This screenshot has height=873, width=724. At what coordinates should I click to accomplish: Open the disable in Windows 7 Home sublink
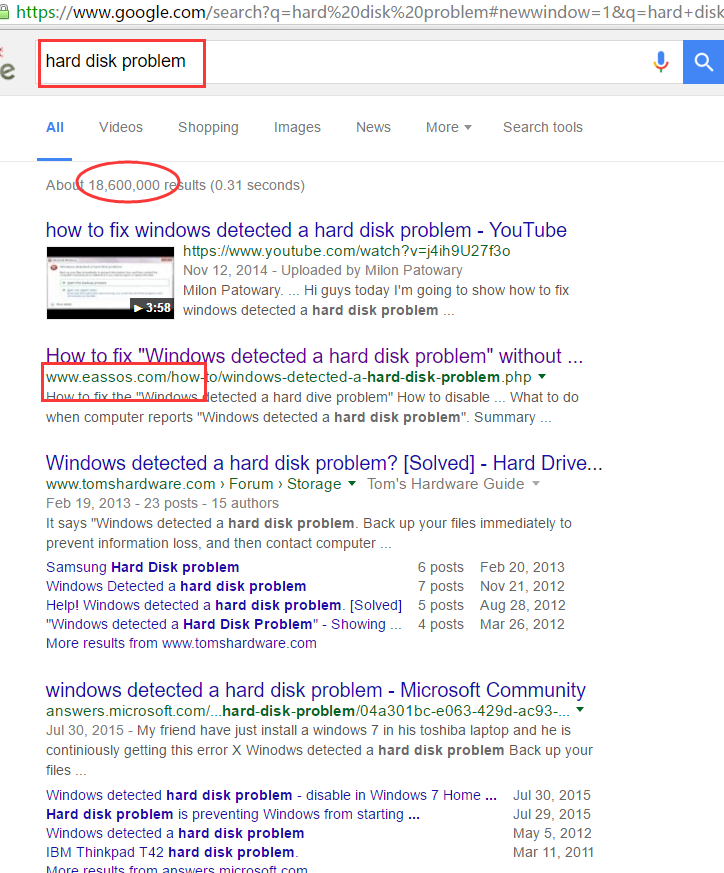point(271,795)
